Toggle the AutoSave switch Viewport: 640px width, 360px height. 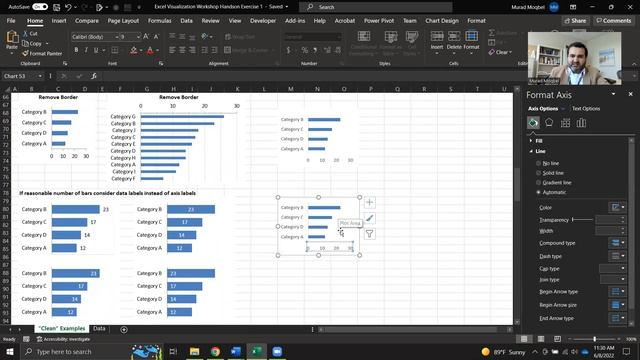pyautogui.click(x=40, y=7)
